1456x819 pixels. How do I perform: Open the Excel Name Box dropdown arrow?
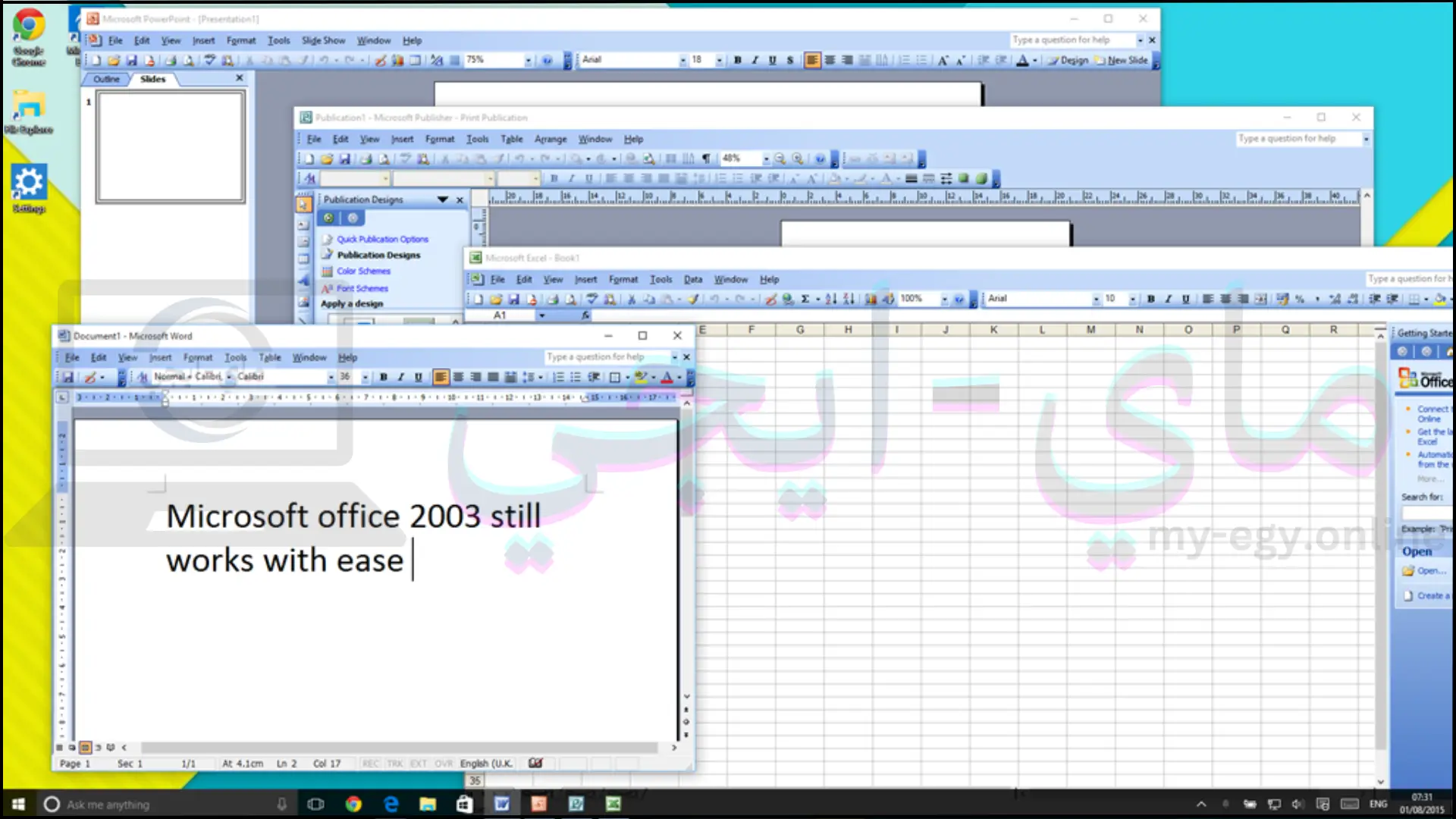point(541,315)
